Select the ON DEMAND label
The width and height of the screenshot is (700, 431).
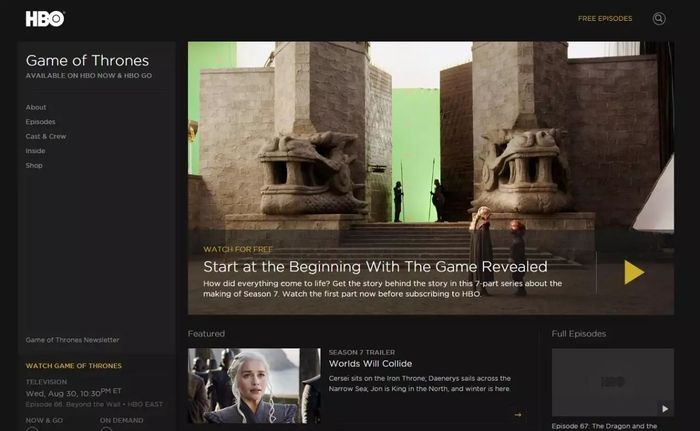[x=121, y=420]
